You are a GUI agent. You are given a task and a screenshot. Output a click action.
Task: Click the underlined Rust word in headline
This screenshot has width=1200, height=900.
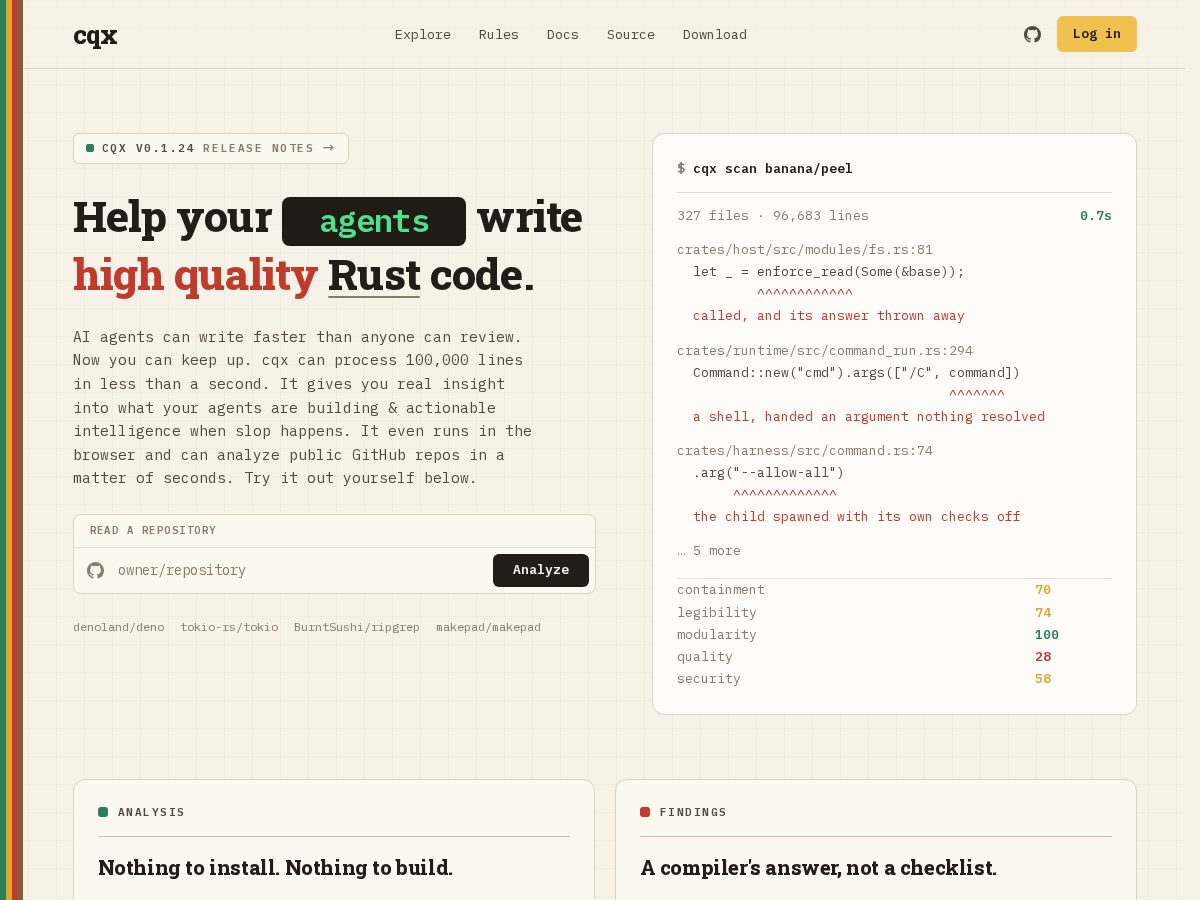(x=374, y=276)
